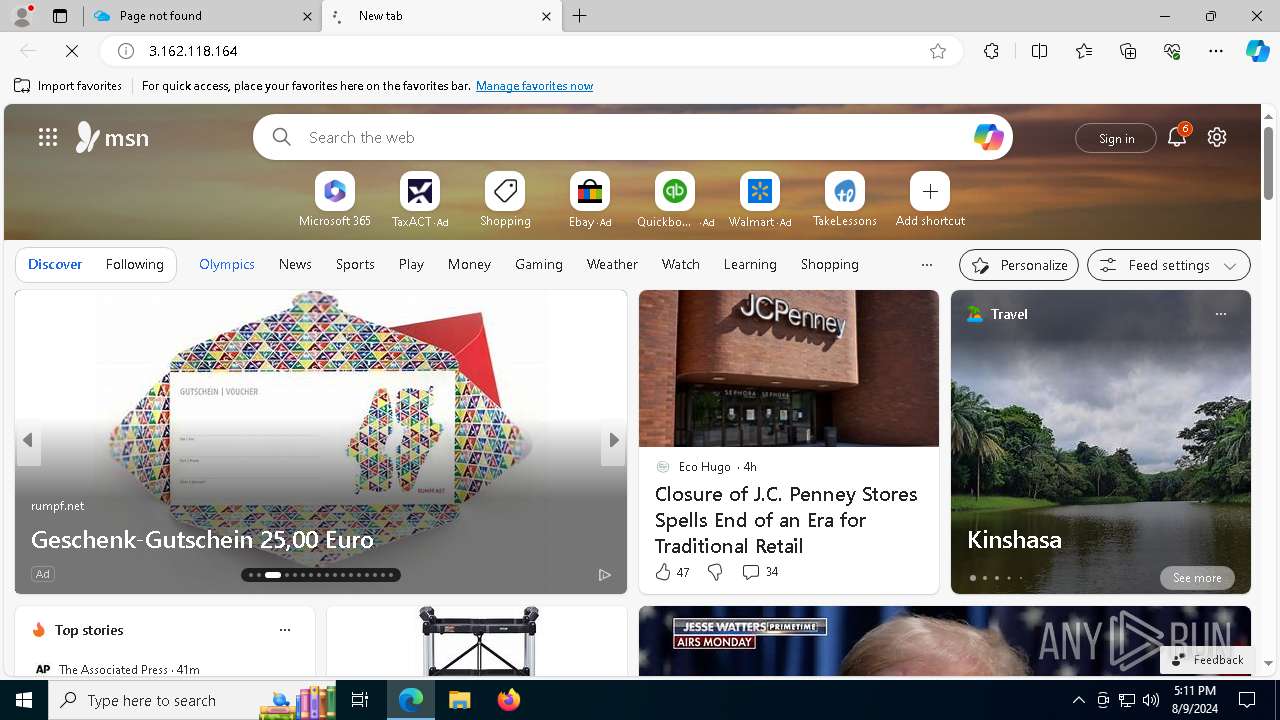Open comments on J.C. Penney article
Viewport: 1280px width, 720px height.
point(760,572)
